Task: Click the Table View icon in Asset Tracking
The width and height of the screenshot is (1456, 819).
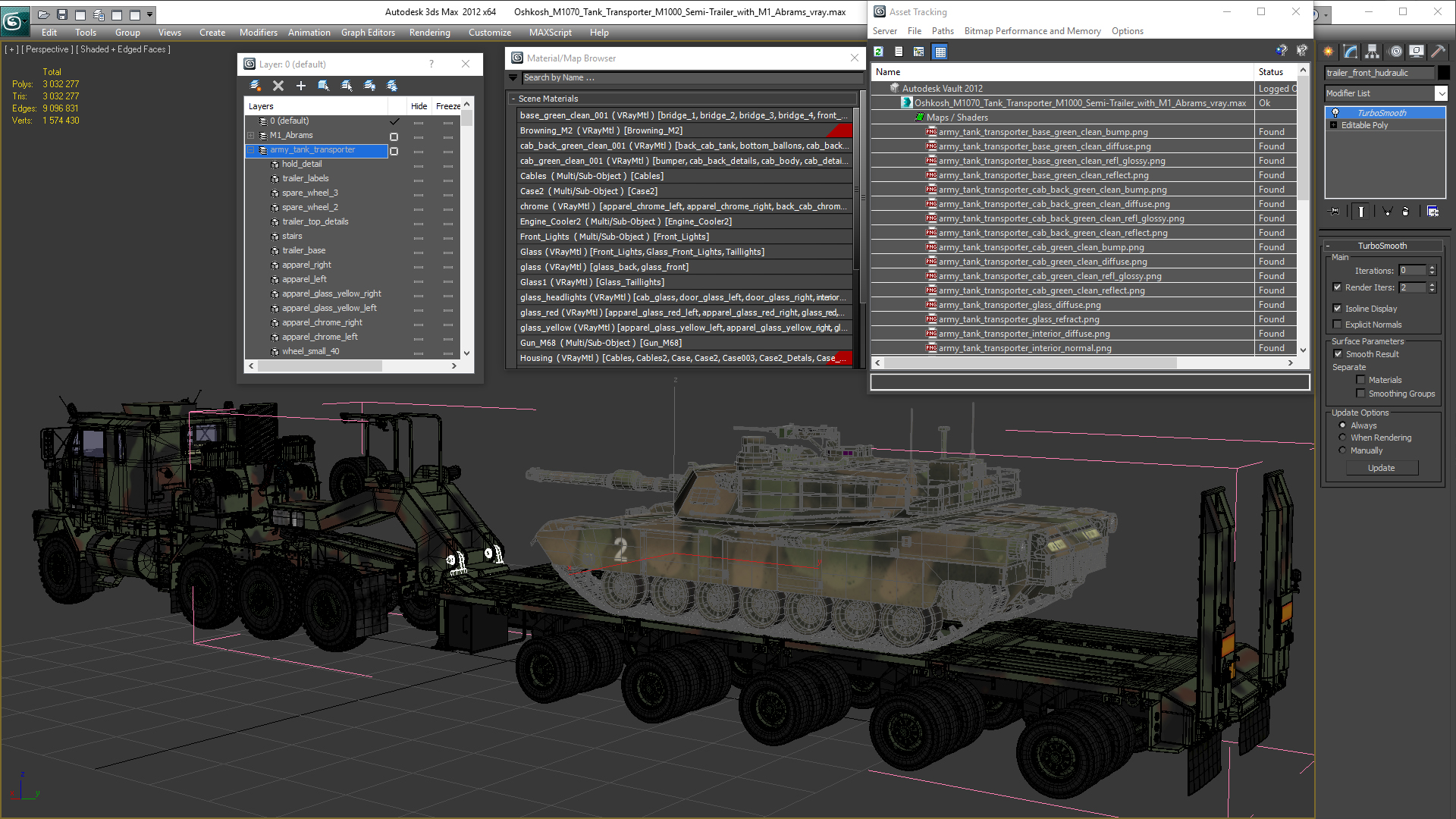Action: point(940,52)
